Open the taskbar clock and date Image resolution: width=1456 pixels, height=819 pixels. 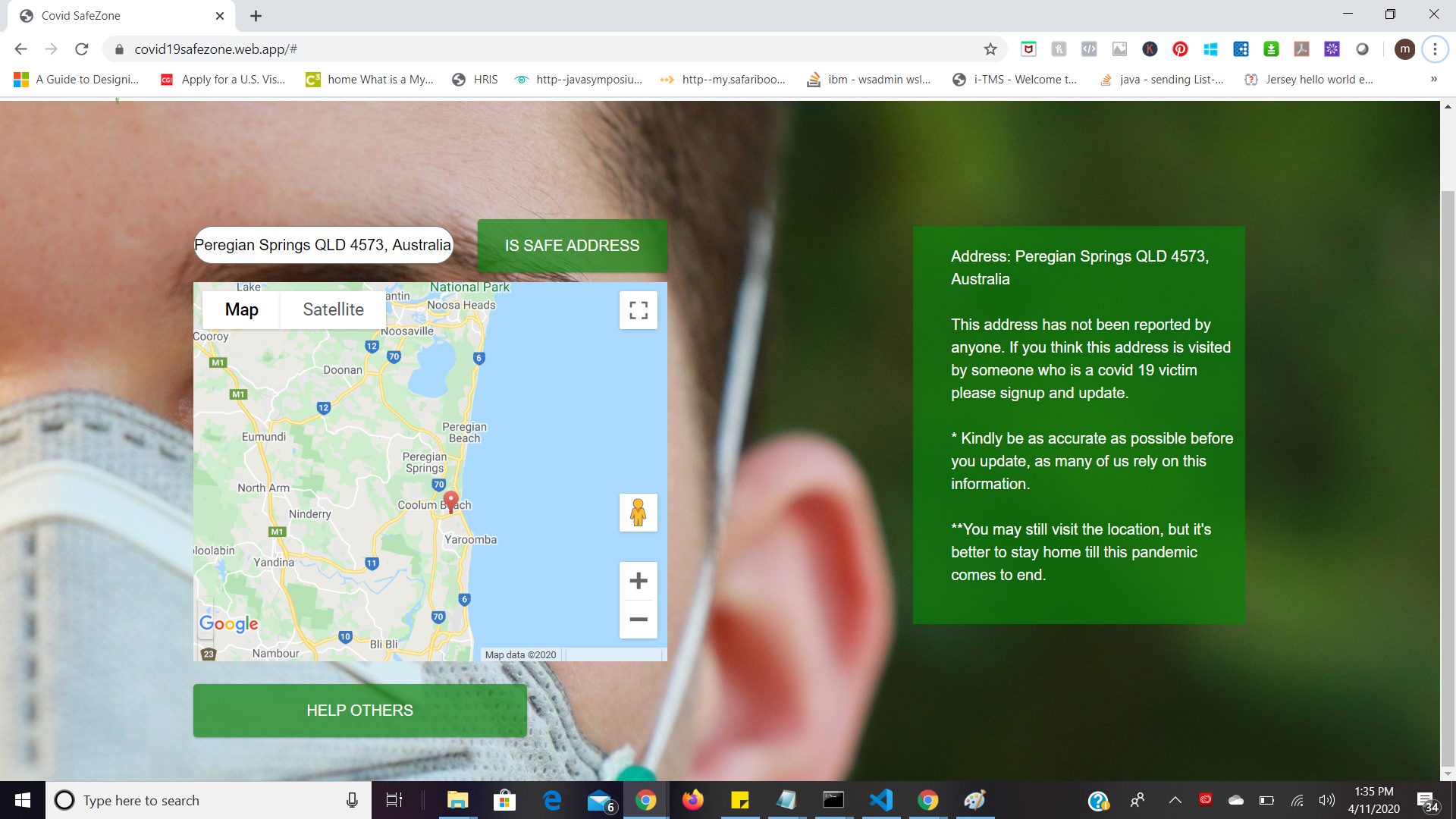1373,800
